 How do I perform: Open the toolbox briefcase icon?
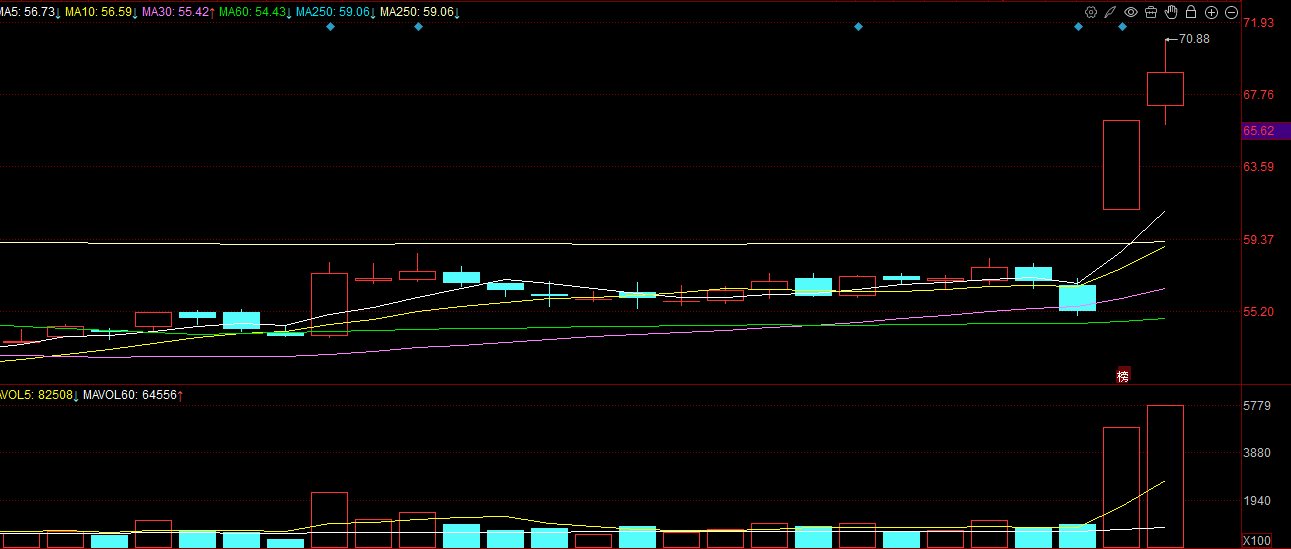coord(1151,12)
